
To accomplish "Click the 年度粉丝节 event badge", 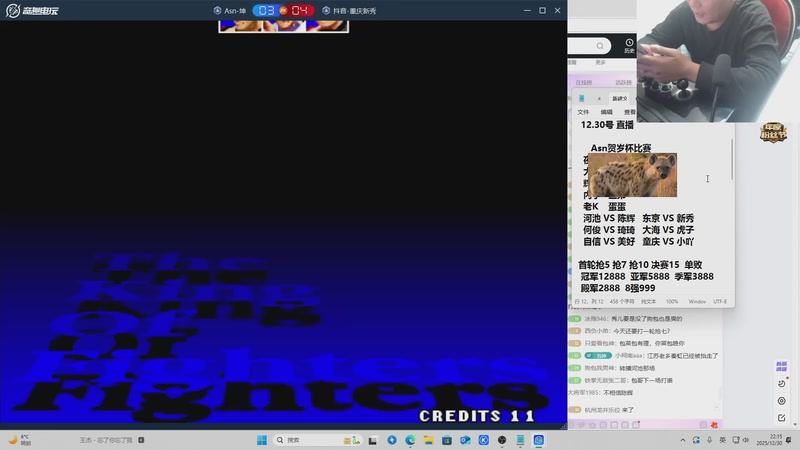I will click(x=773, y=132).
